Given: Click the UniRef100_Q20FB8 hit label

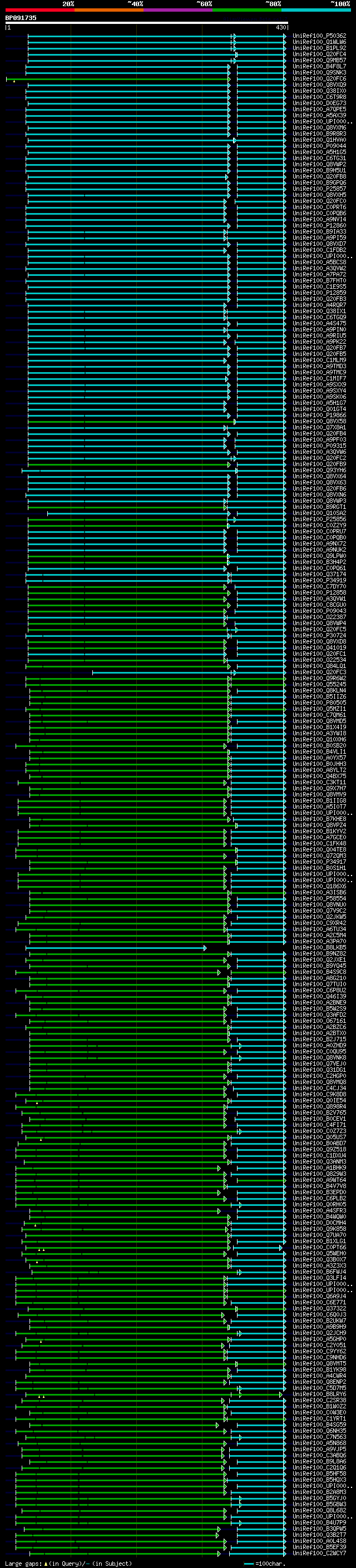Looking at the screenshot, I should pos(319,176).
